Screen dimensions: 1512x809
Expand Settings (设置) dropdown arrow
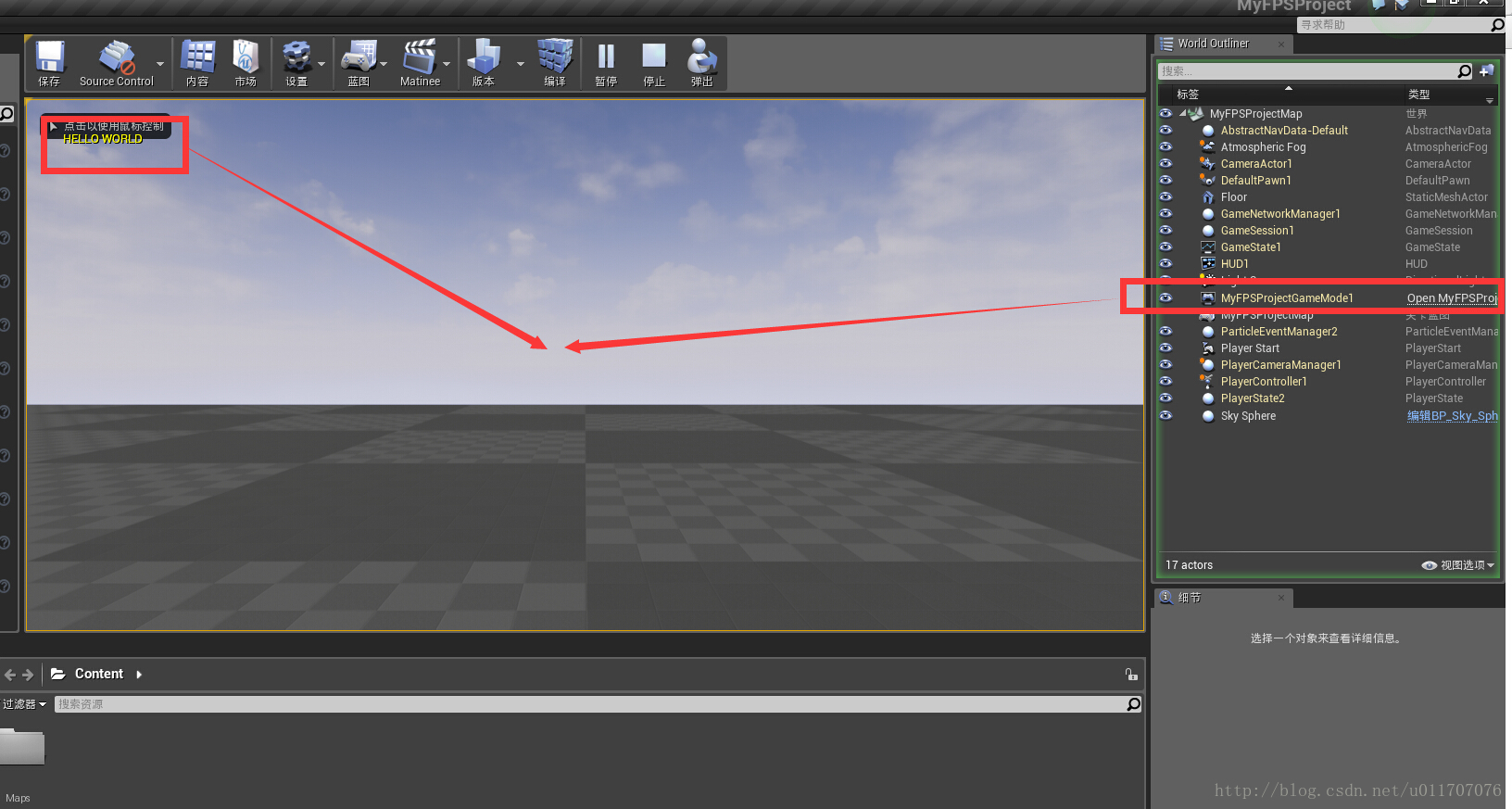tap(321, 64)
